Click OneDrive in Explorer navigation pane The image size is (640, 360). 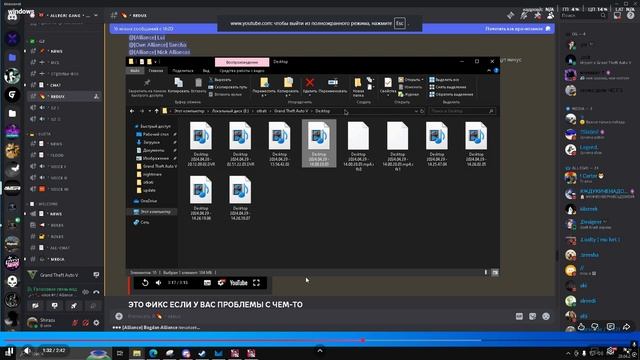[x=149, y=201]
